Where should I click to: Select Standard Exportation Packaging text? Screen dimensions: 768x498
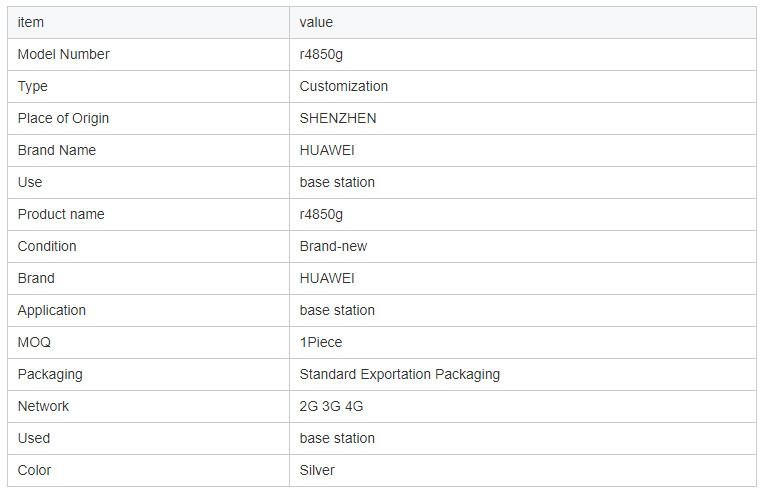(x=399, y=374)
